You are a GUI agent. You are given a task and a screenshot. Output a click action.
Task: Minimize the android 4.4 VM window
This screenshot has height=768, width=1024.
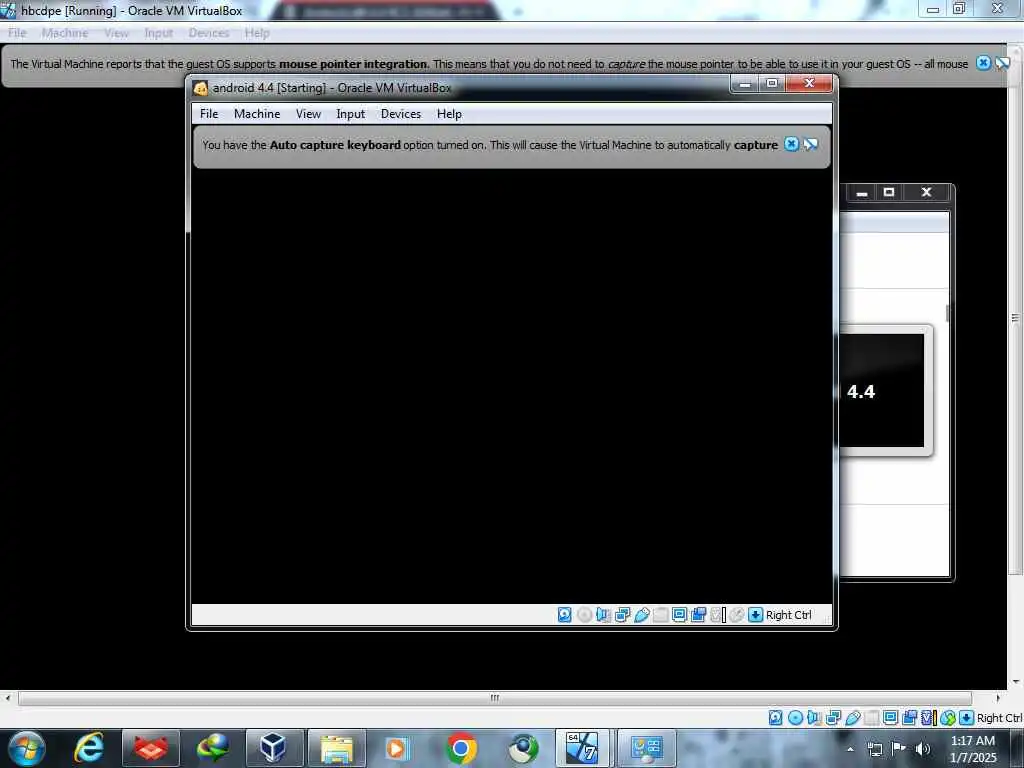click(x=744, y=84)
